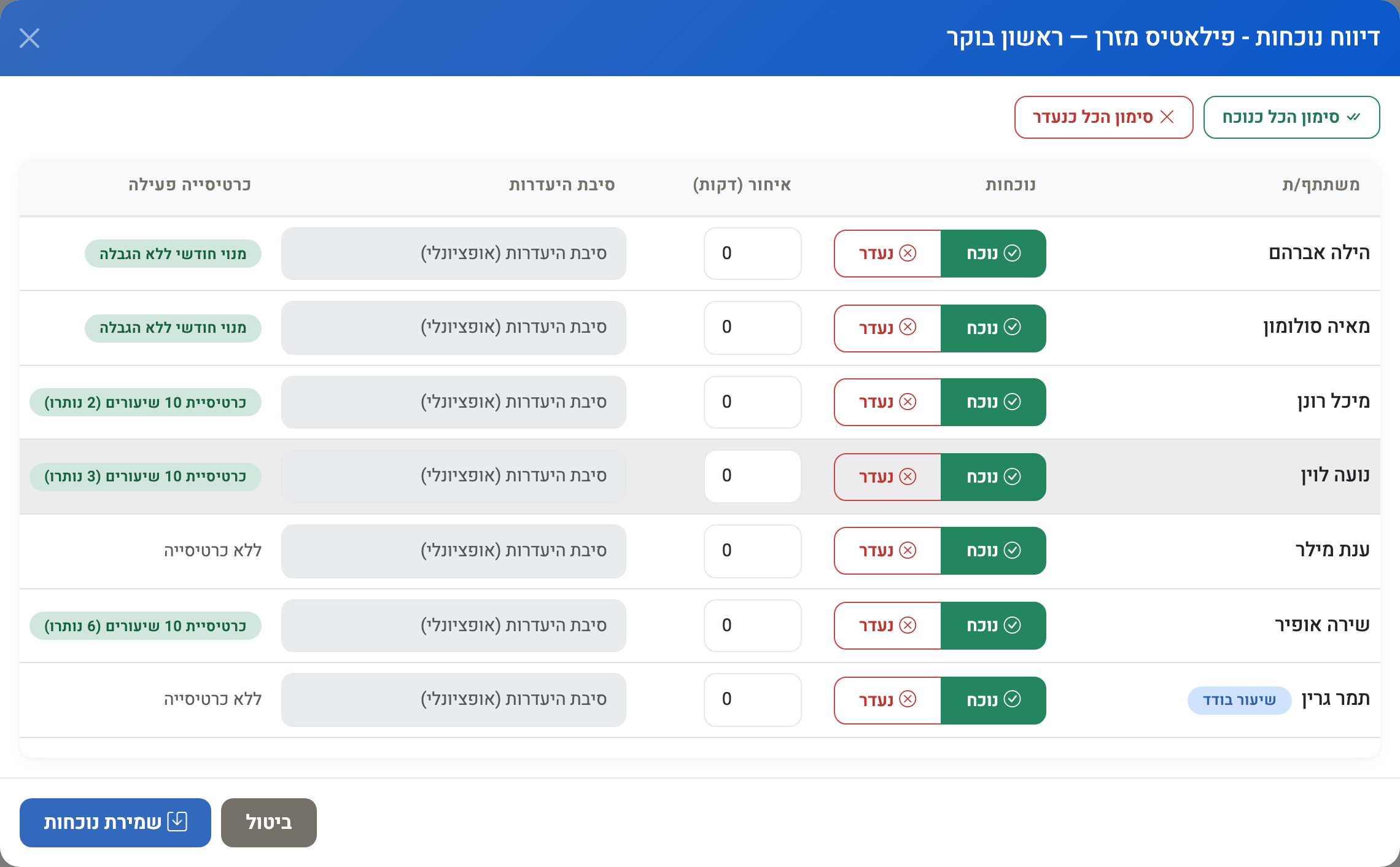Mark נועה לוין as absent (נעדר)
The image size is (1400, 867).
887,477
